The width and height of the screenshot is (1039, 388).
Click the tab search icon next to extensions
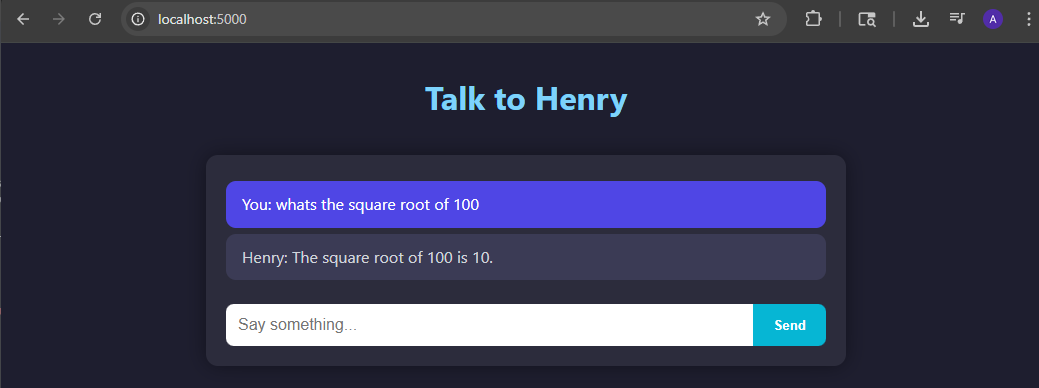pos(867,19)
